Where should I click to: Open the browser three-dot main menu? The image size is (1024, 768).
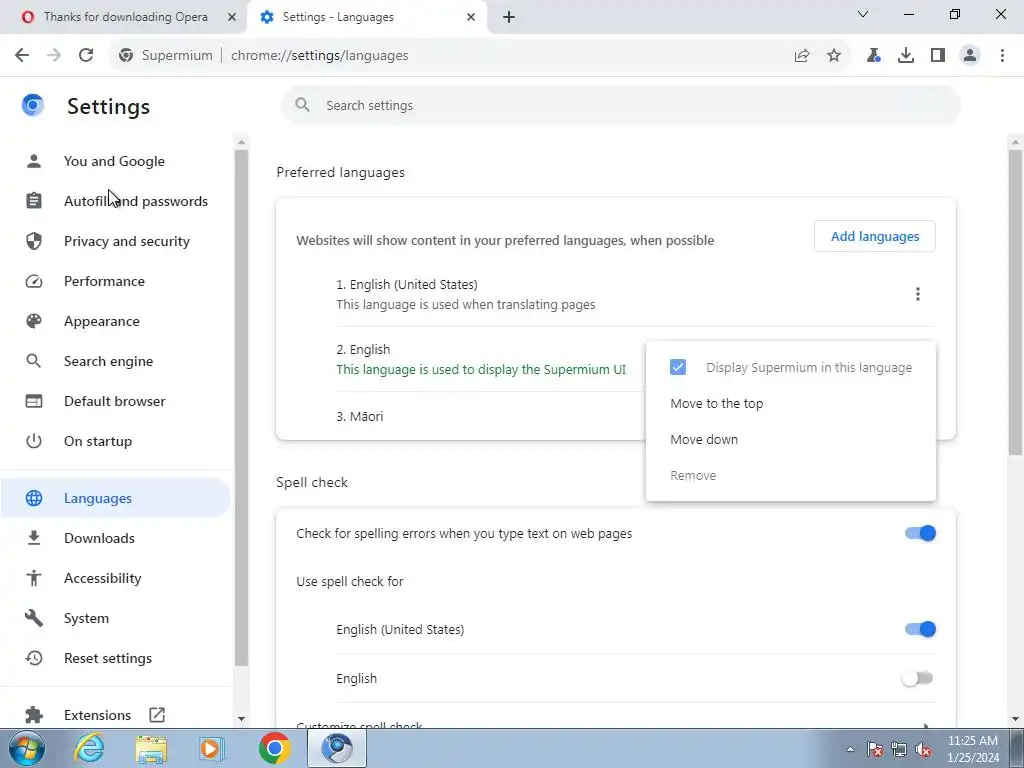coord(1002,56)
